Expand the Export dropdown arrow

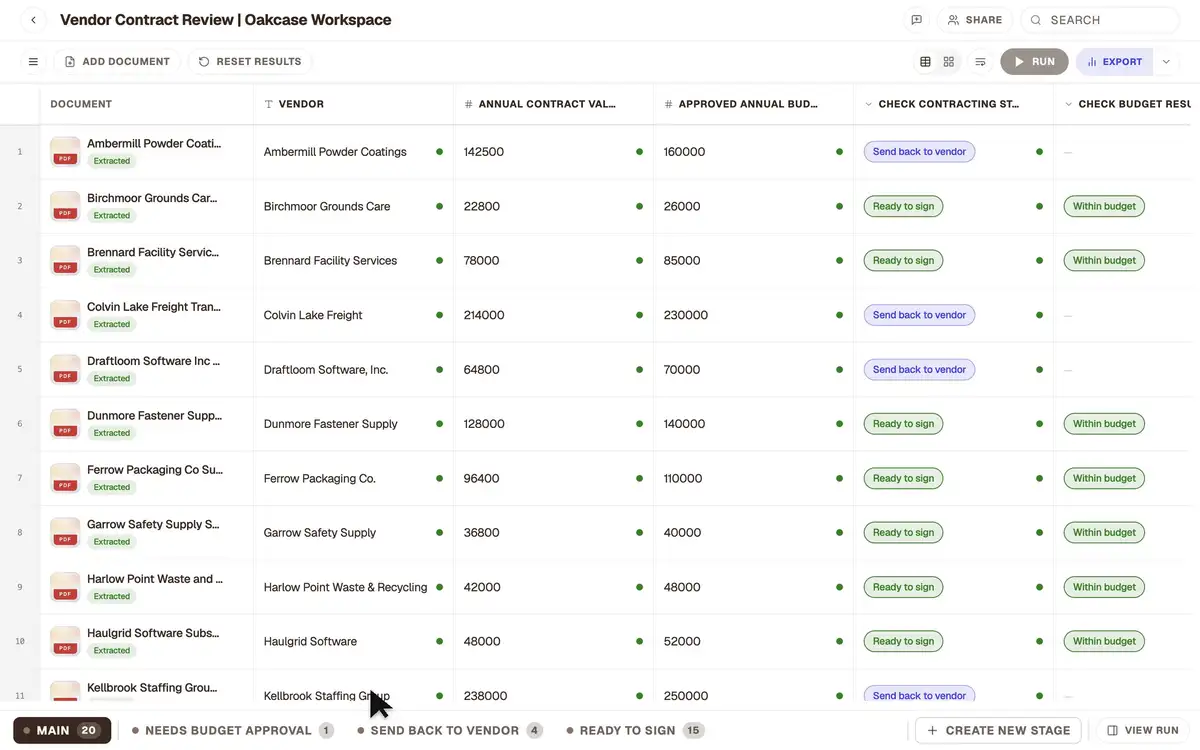(x=1165, y=62)
